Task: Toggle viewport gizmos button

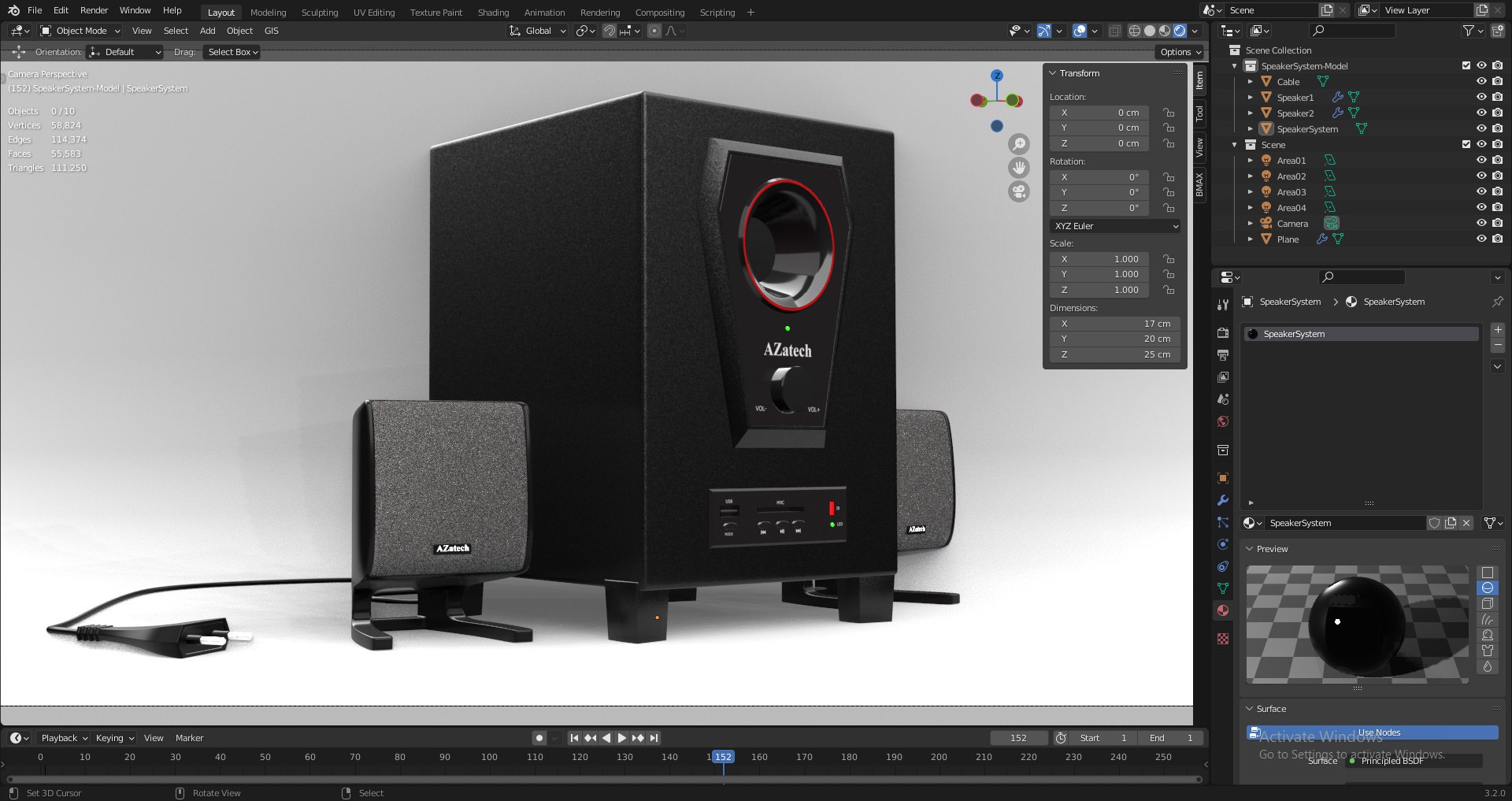Action: click(x=1043, y=31)
